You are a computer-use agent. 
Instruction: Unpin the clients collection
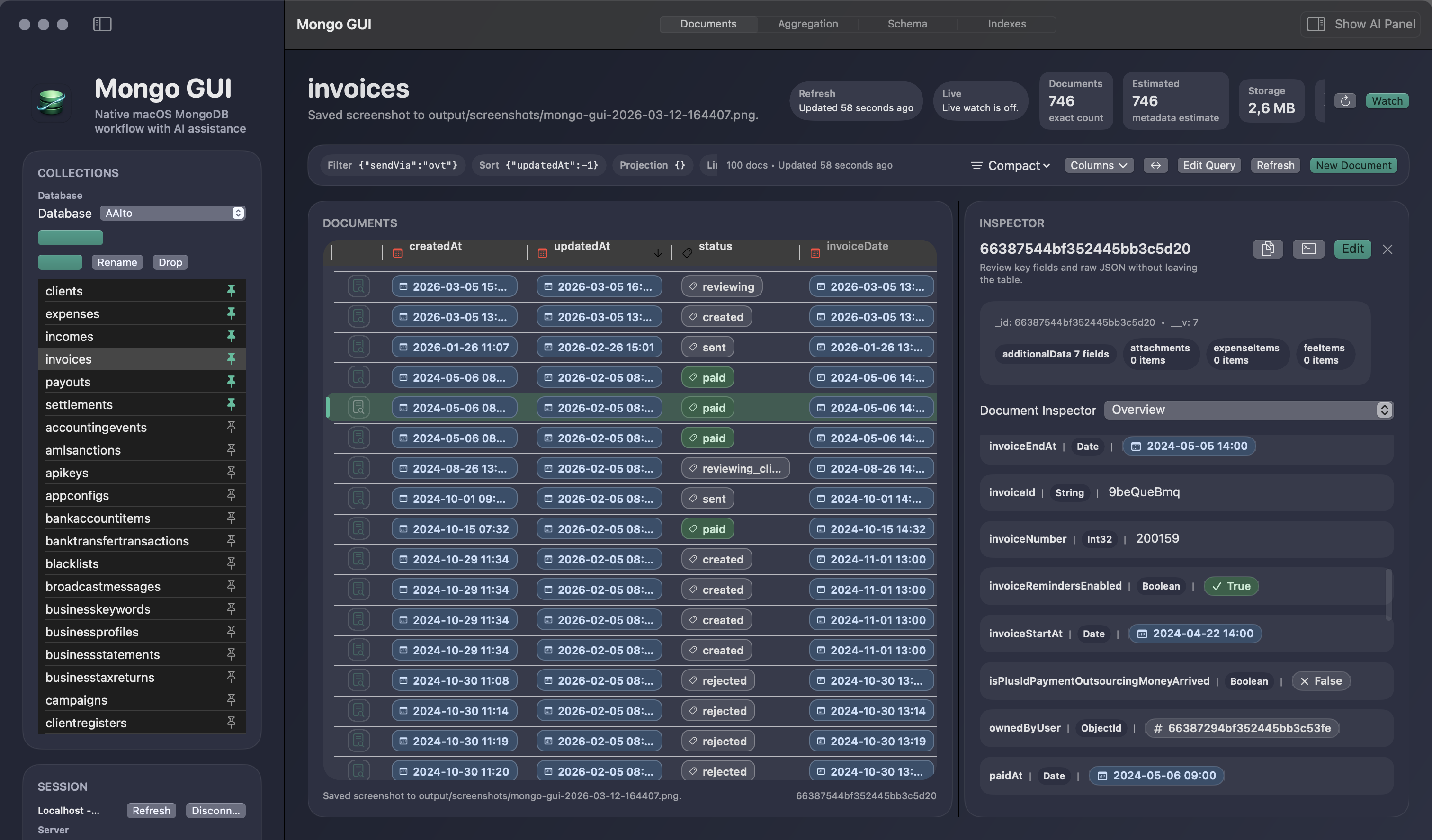tap(231, 291)
